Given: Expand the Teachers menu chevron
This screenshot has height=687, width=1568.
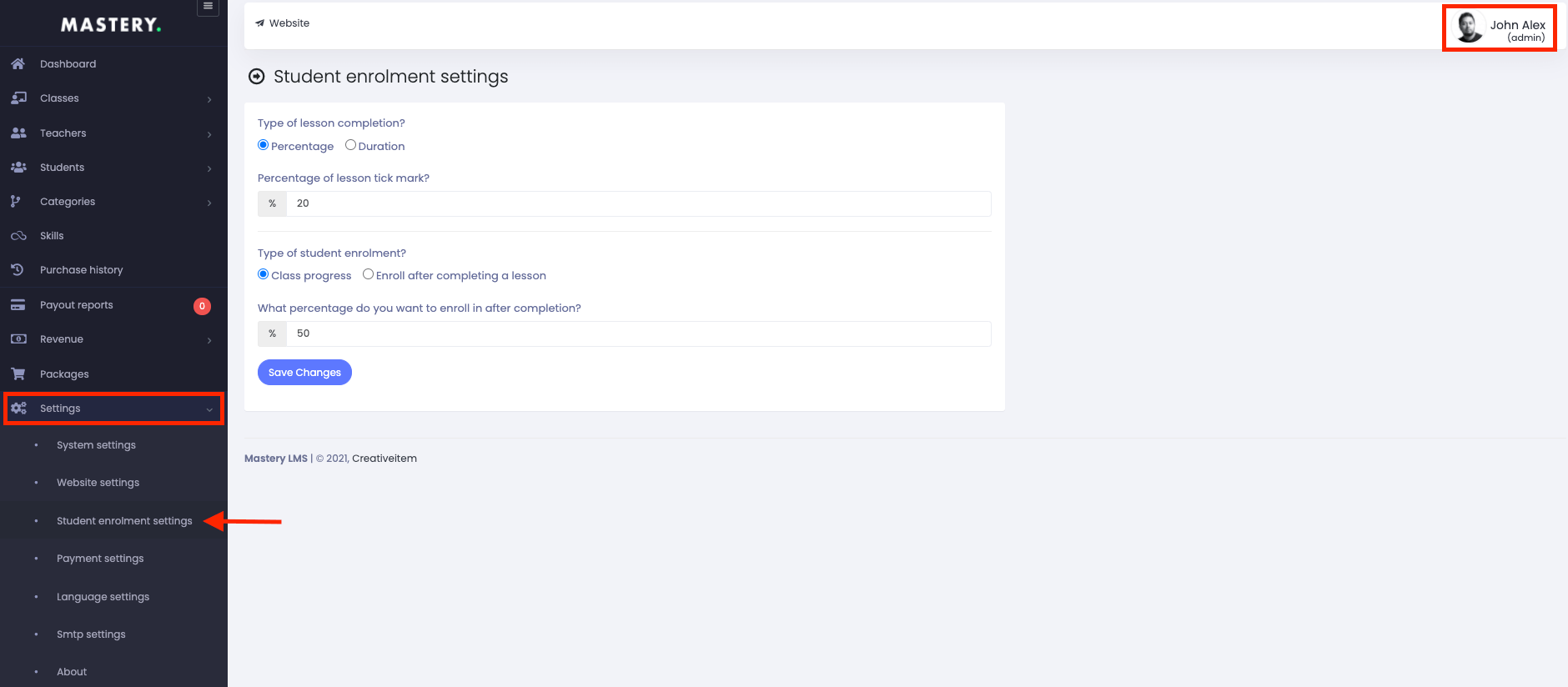Looking at the screenshot, I should [x=209, y=134].
